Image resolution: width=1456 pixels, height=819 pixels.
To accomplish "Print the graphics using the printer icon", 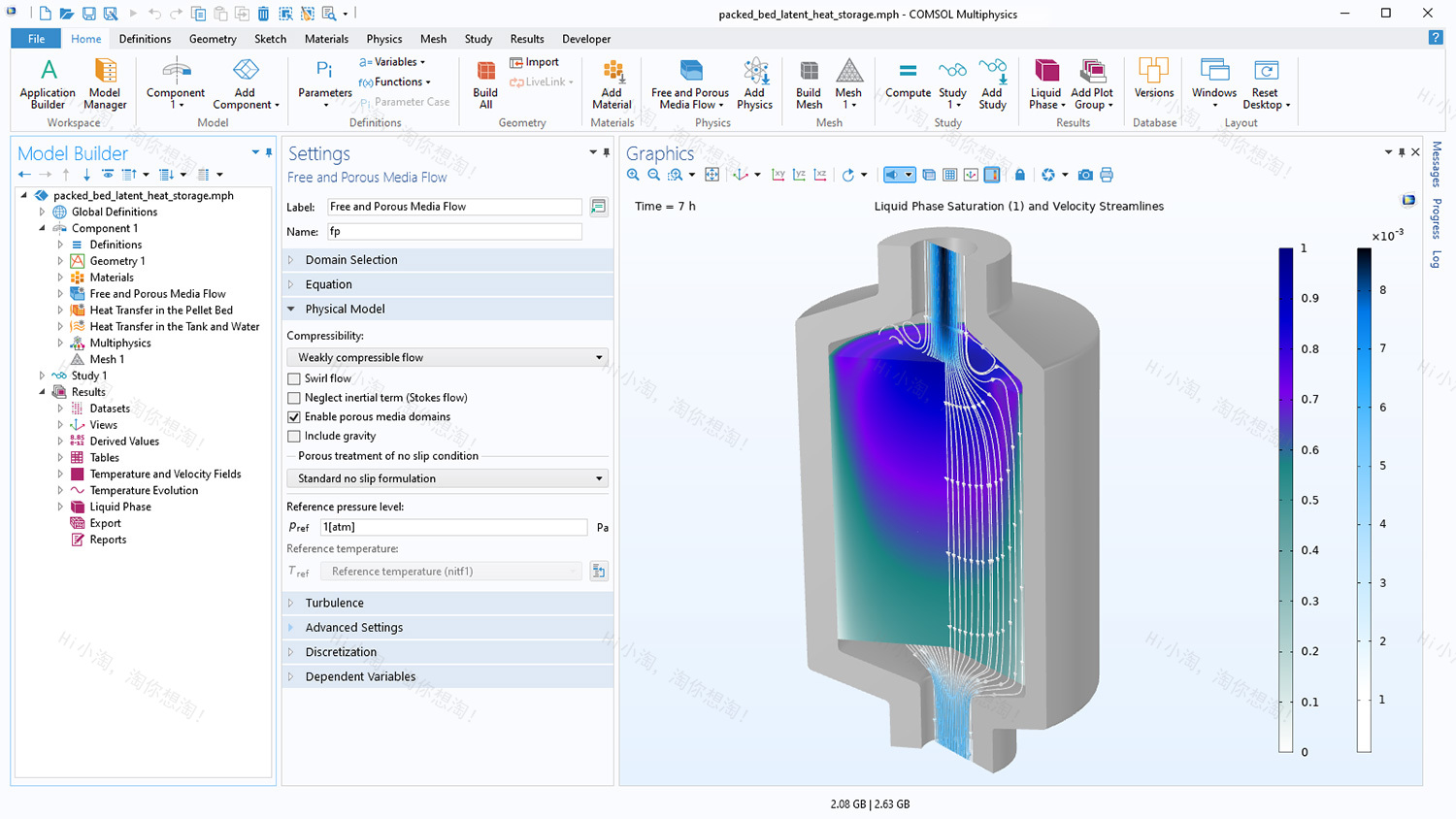I will tap(1107, 175).
